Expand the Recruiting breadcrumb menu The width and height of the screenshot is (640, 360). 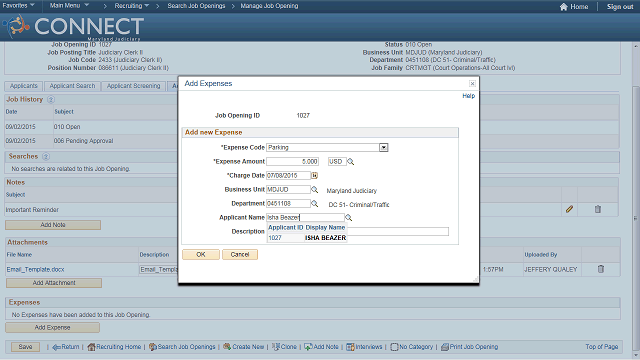(131, 6)
